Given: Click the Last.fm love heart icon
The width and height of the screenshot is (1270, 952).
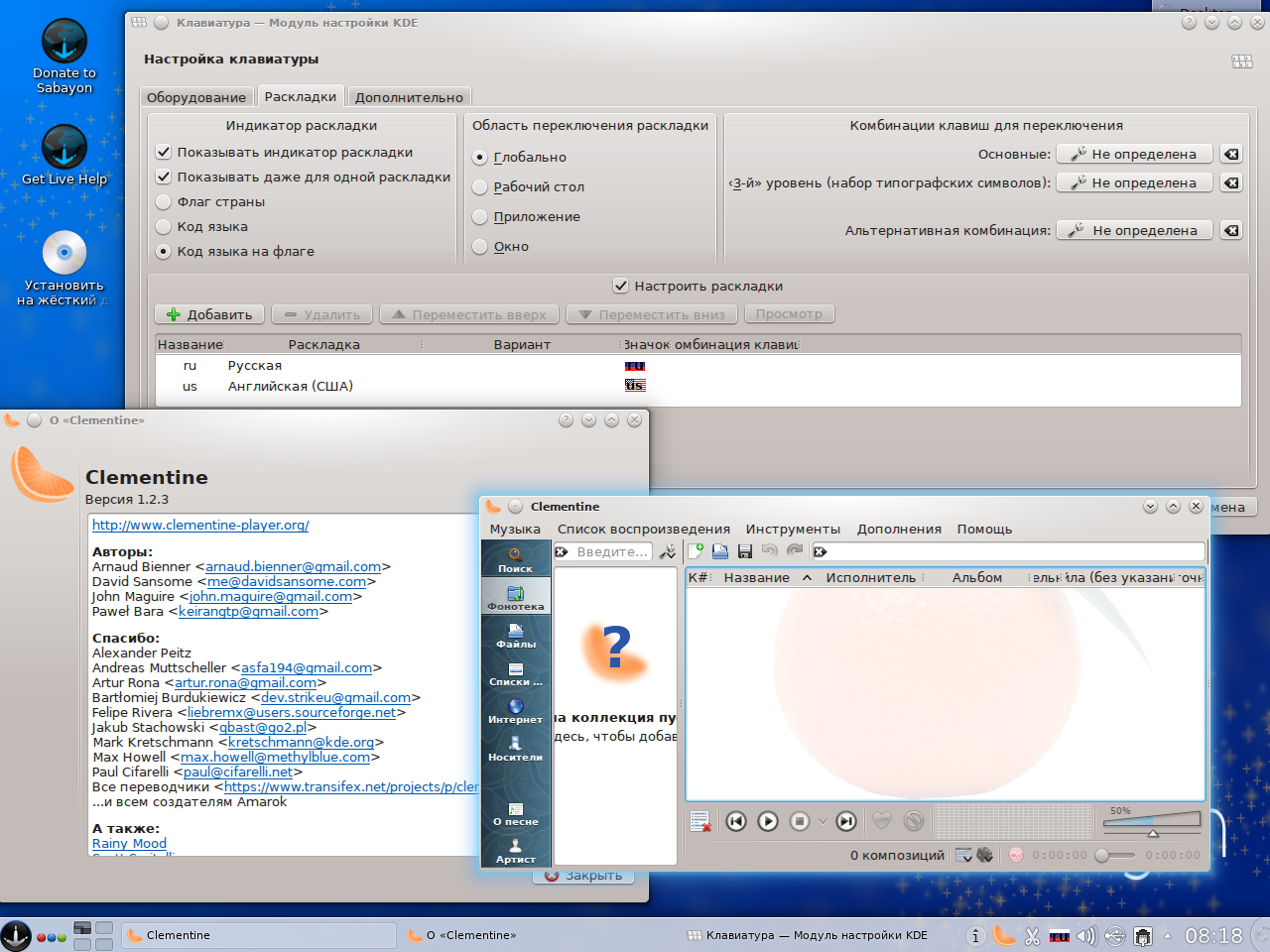Looking at the screenshot, I should [x=882, y=821].
